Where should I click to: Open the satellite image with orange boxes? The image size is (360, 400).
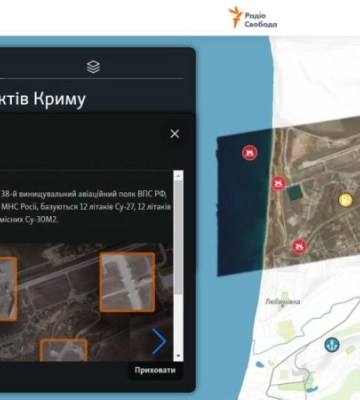86,302
